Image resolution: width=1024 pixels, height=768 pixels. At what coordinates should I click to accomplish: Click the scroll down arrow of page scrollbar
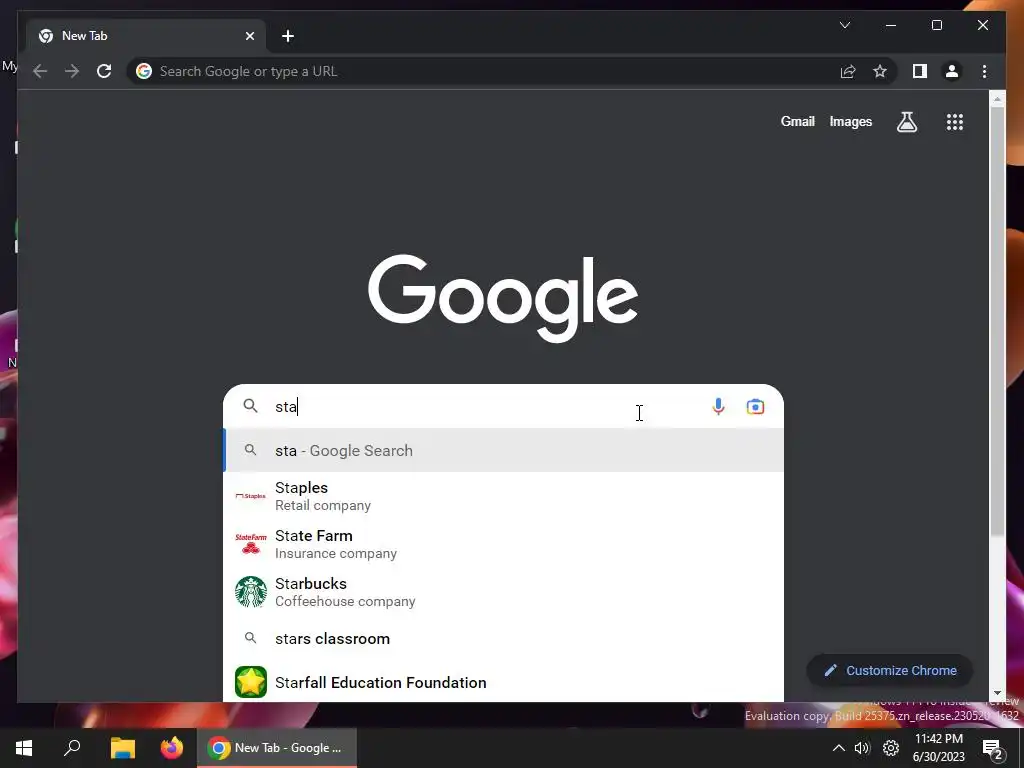click(997, 694)
